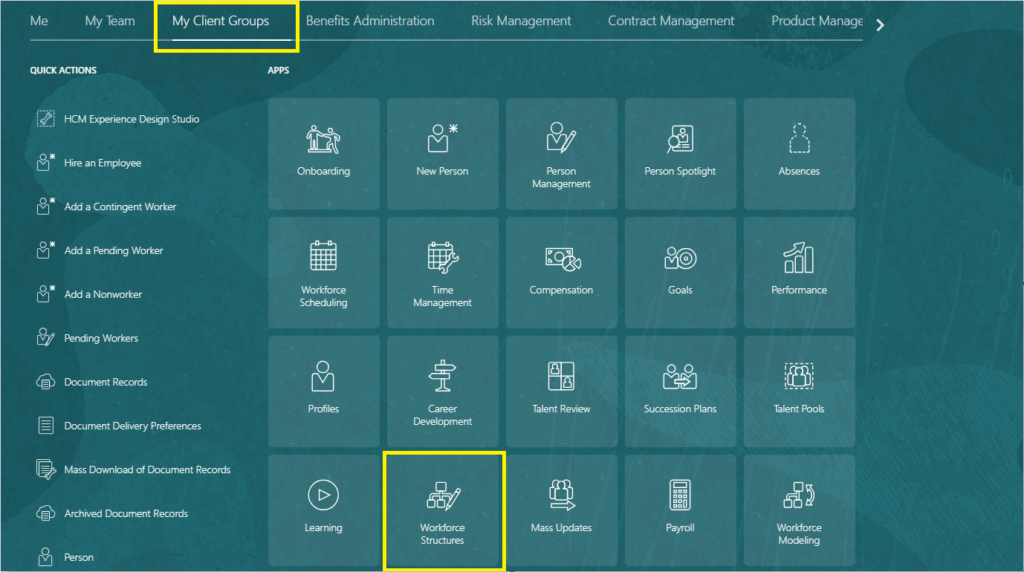Expand more tabs with right chevron
1024x572 pixels.
click(x=880, y=25)
